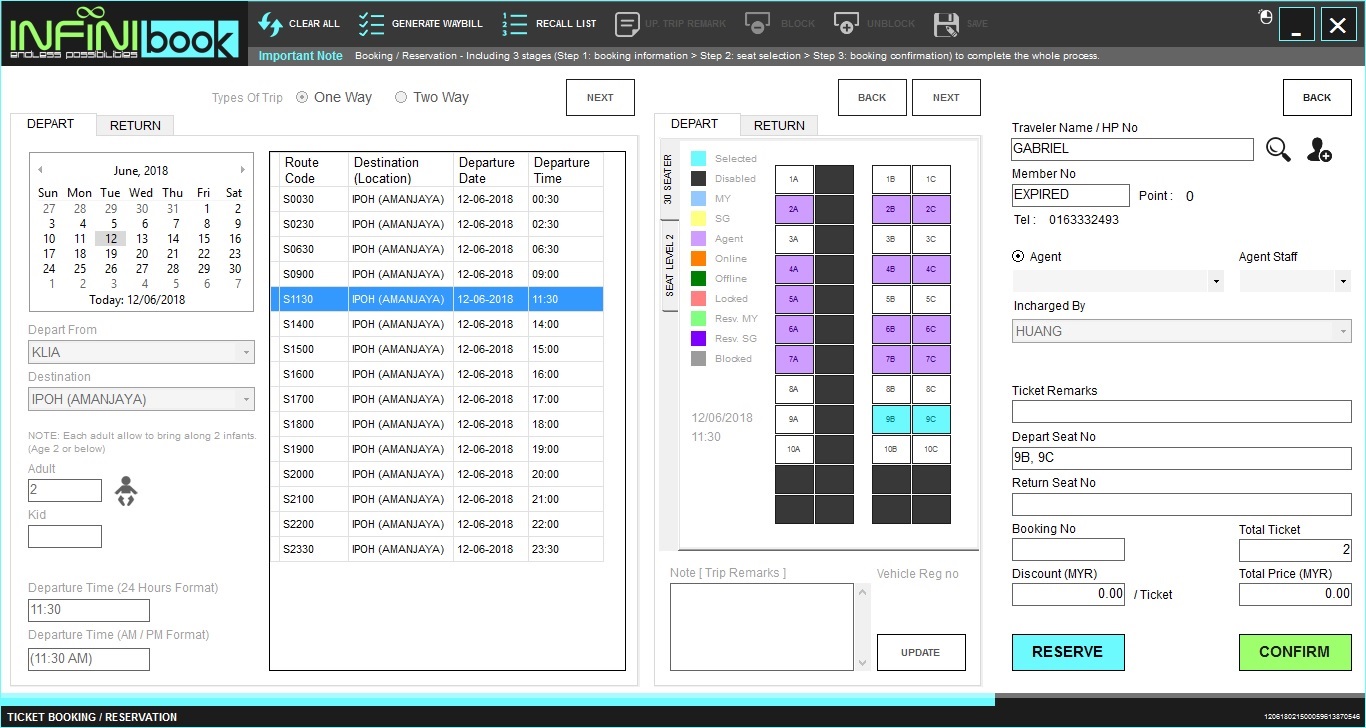Select route S1400 row
This screenshot has width=1366, height=728.
[x=437, y=324]
